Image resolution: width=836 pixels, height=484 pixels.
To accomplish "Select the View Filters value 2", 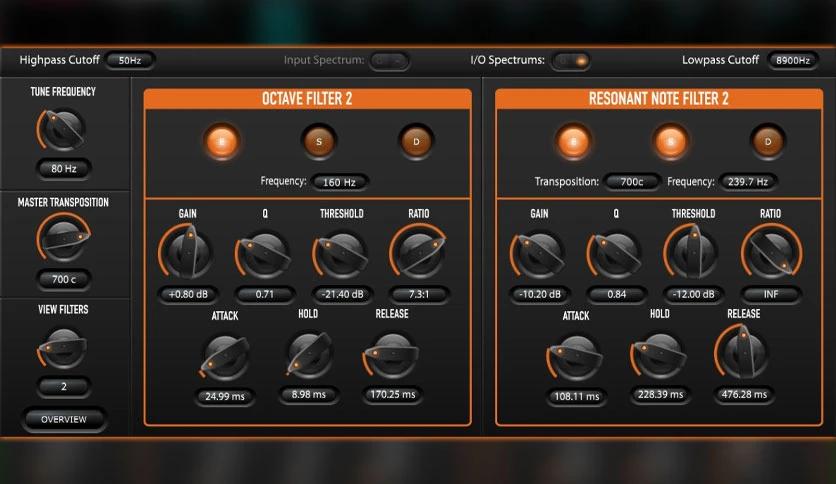I will click(64, 386).
